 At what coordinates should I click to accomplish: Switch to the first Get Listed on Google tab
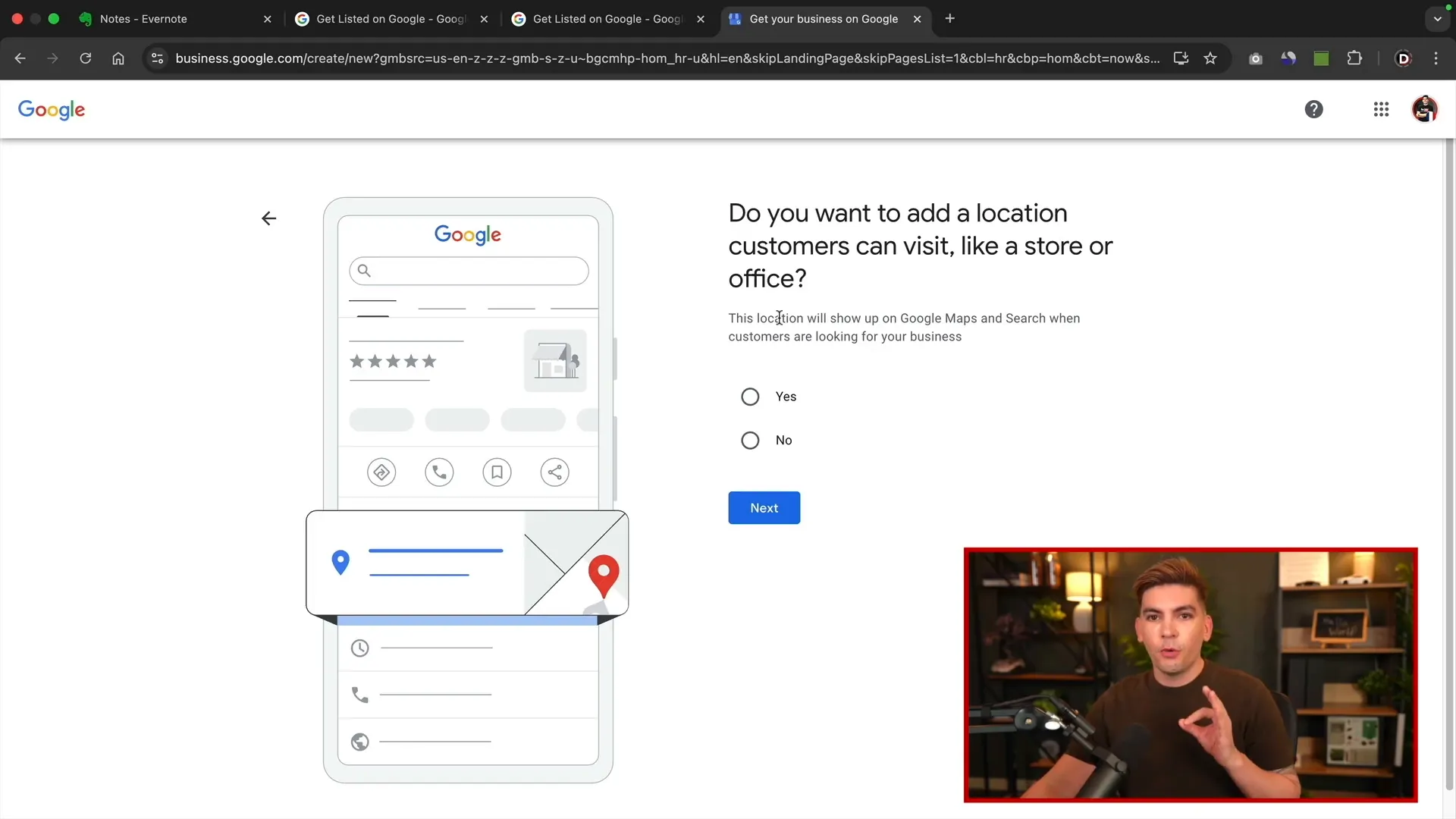[x=391, y=19]
